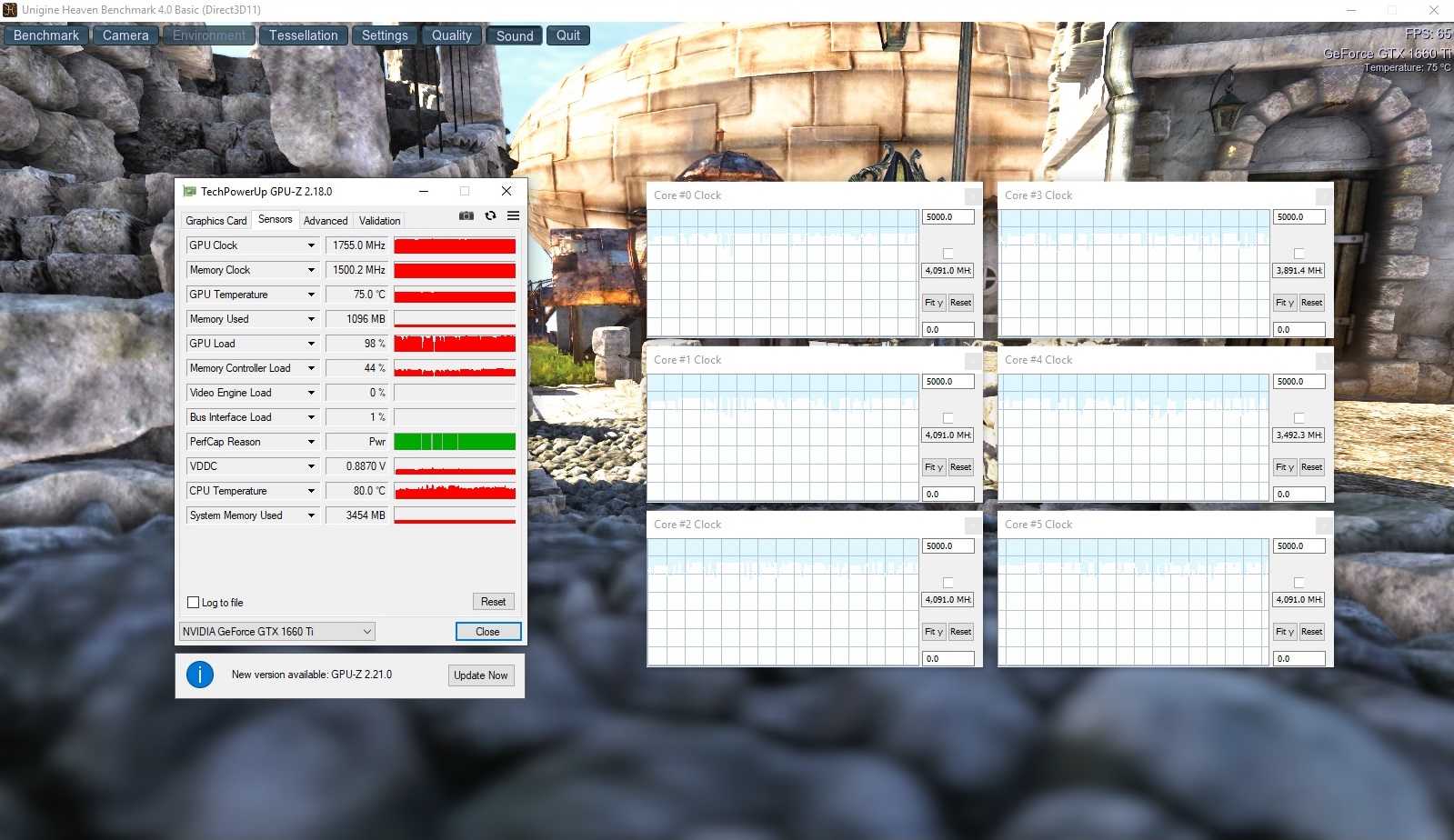Close the Core #1 Clock graph panel

click(x=972, y=360)
